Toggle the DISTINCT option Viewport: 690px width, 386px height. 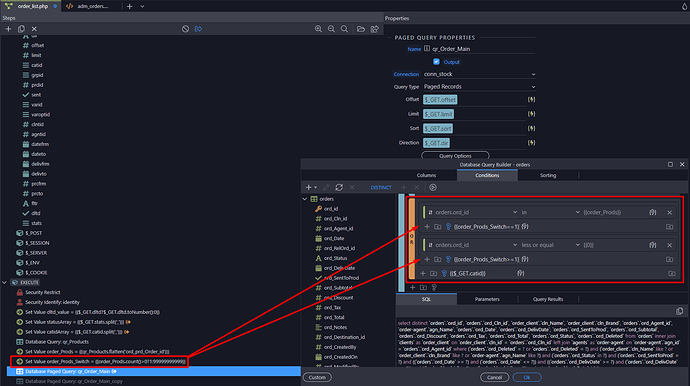[x=381, y=187]
